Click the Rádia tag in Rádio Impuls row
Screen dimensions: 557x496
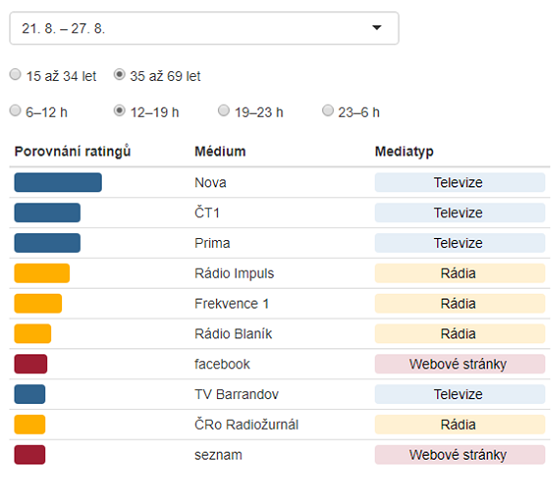click(460, 273)
